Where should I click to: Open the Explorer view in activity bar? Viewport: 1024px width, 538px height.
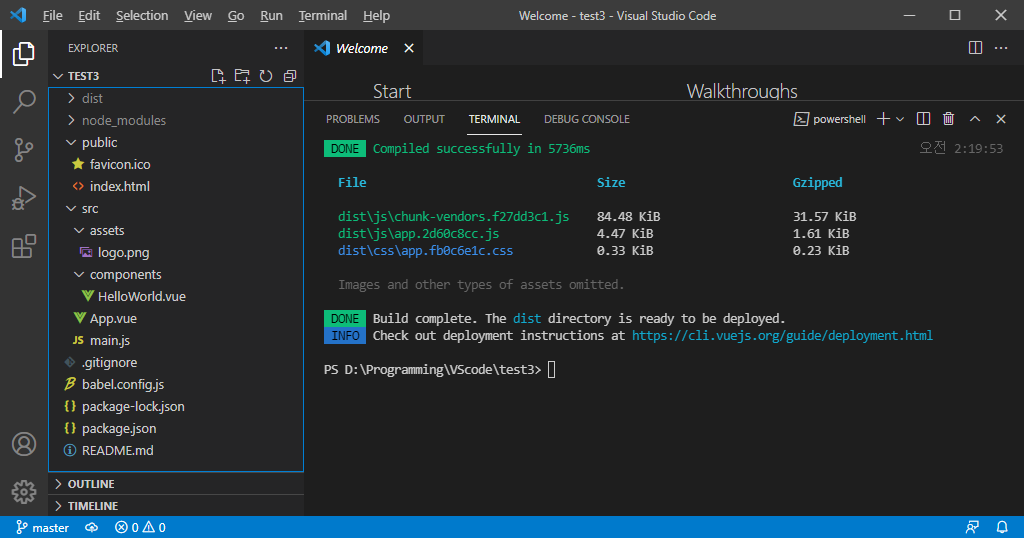point(24,54)
